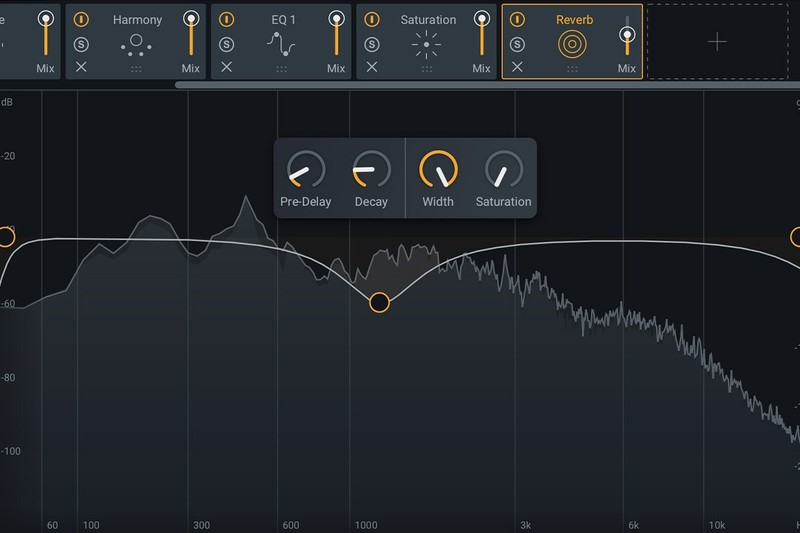Select the center EQ node on curve
Screen dimensions: 800x533
coord(379,302)
